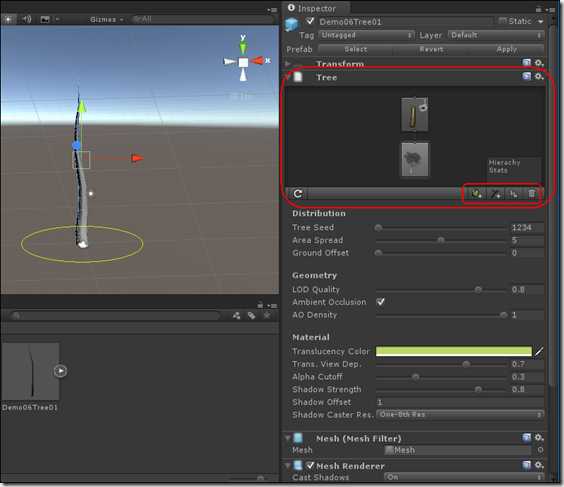Open the Layer dropdown showing Default

coord(496,35)
